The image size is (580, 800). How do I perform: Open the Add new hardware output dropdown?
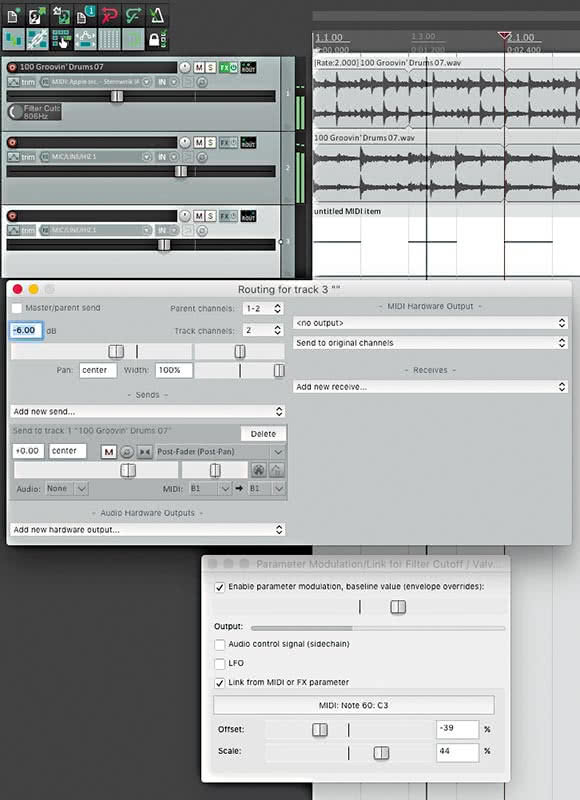(147, 530)
